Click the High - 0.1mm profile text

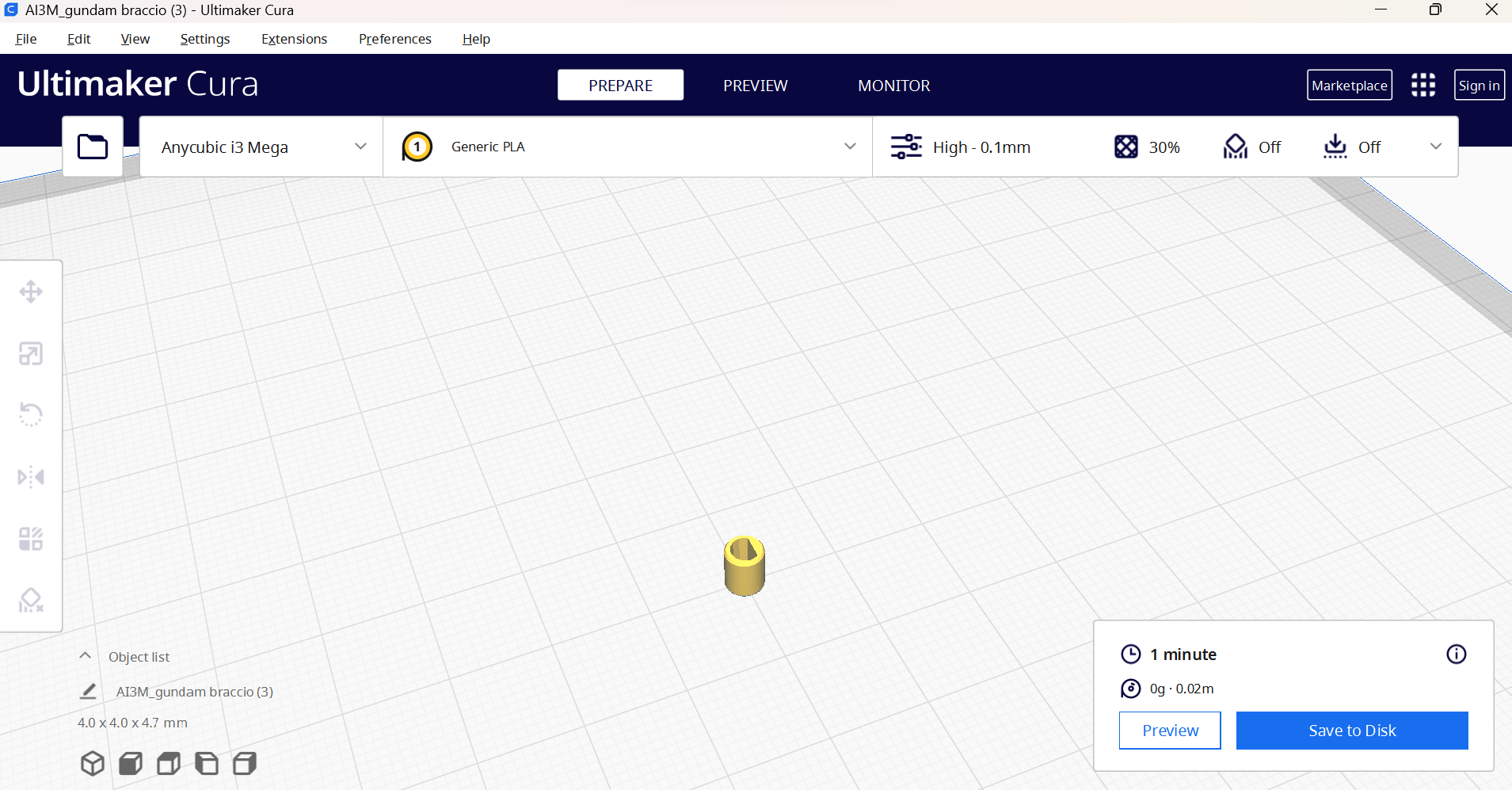pyautogui.click(x=981, y=147)
